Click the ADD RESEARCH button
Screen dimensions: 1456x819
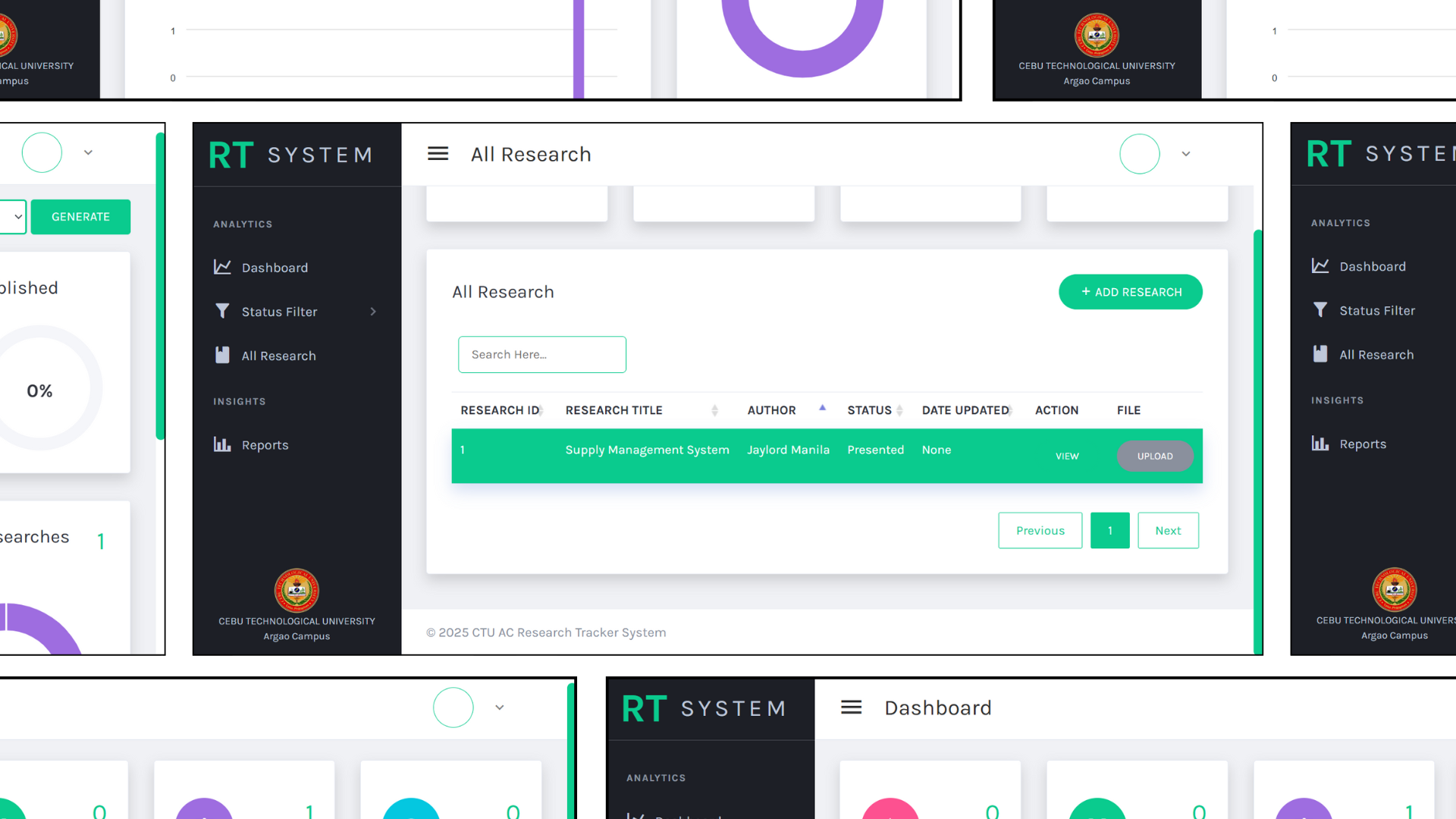pyautogui.click(x=1130, y=292)
